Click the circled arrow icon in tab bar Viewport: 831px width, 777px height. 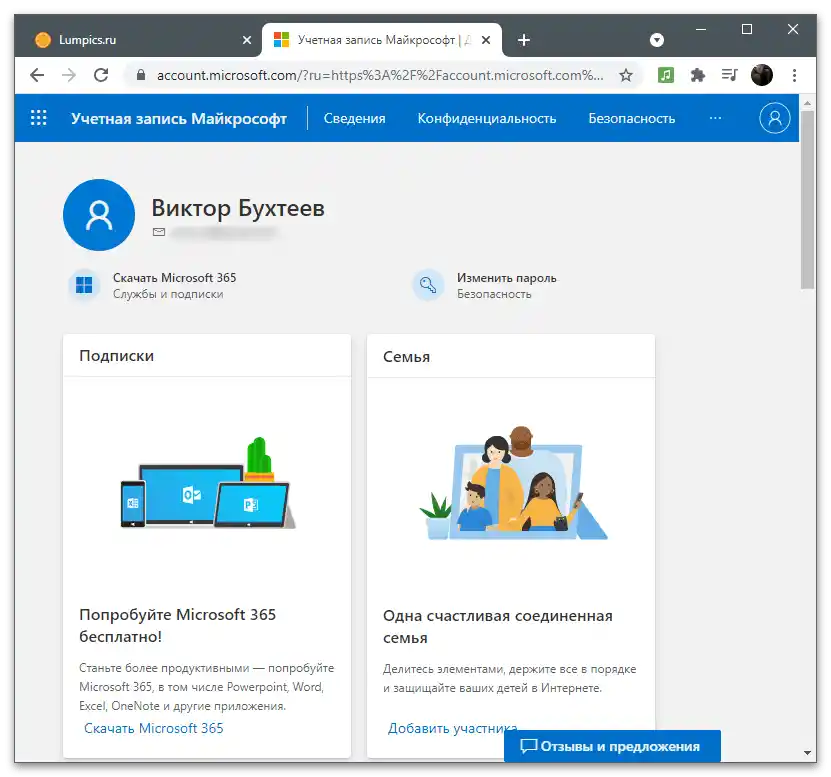tap(657, 40)
